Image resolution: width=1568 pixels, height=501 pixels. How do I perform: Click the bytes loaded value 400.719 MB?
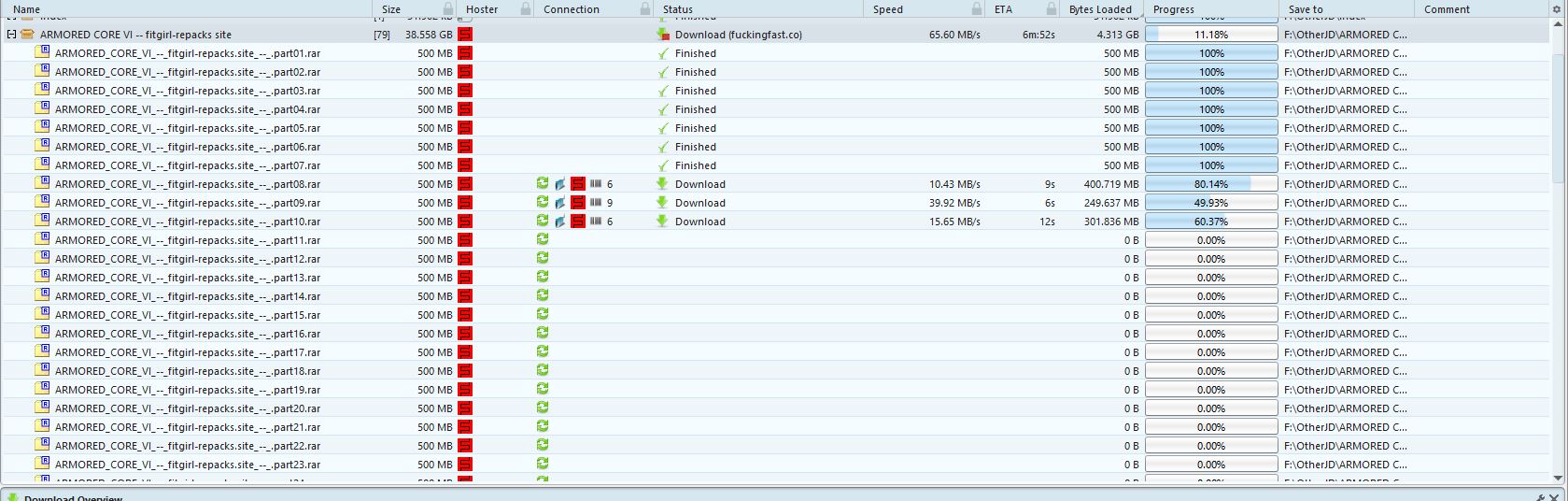coord(1111,184)
